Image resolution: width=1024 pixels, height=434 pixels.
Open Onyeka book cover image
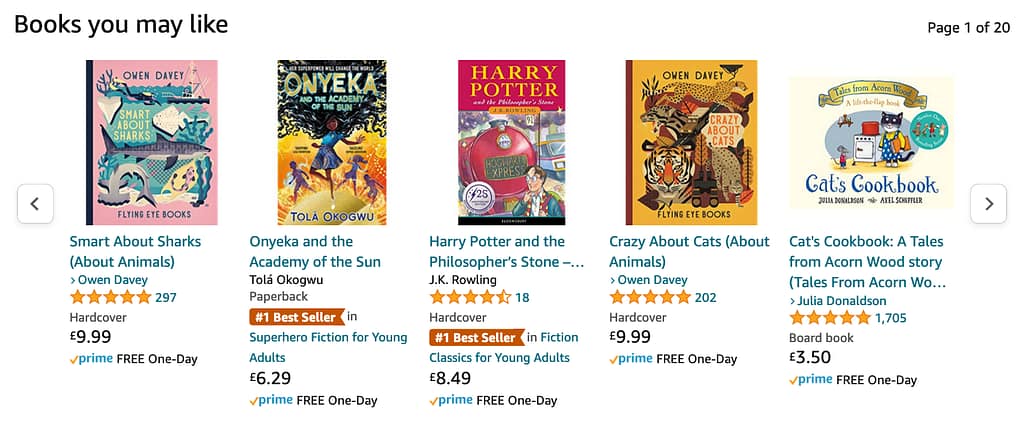click(331, 142)
